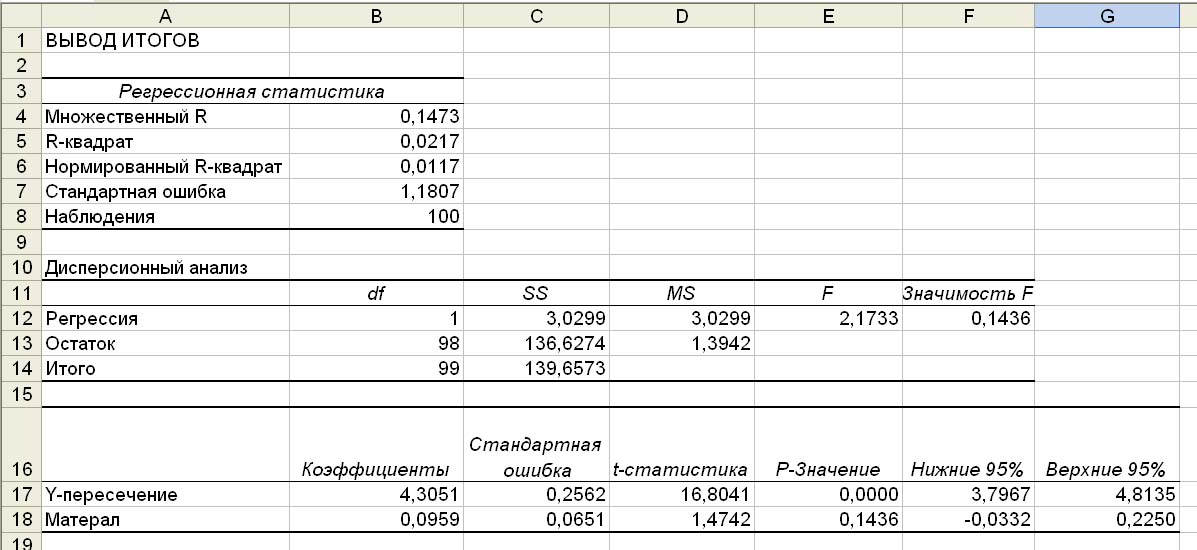Select 'R-квадрат' label in row 5

[166, 141]
